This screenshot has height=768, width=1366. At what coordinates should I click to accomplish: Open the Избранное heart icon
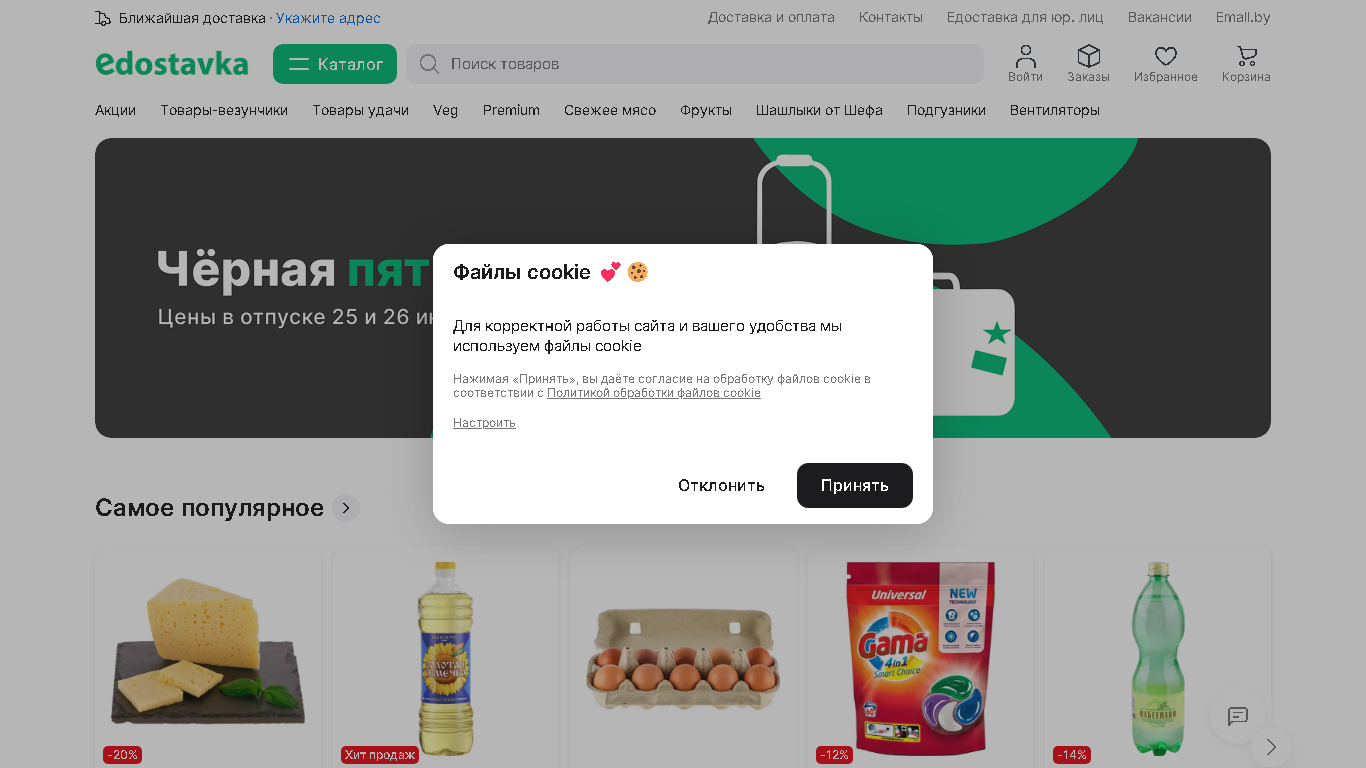tap(1165, 56)
